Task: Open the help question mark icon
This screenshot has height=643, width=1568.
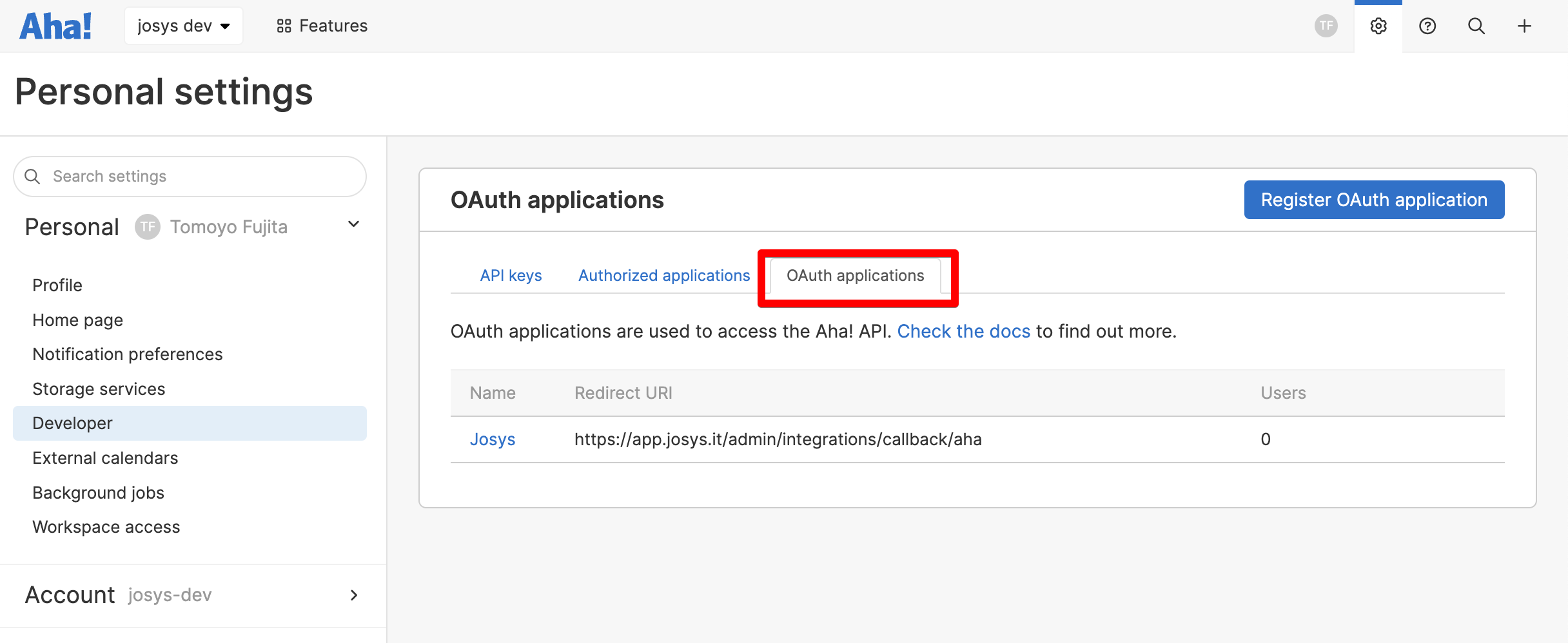Action: pos(1427,26)
